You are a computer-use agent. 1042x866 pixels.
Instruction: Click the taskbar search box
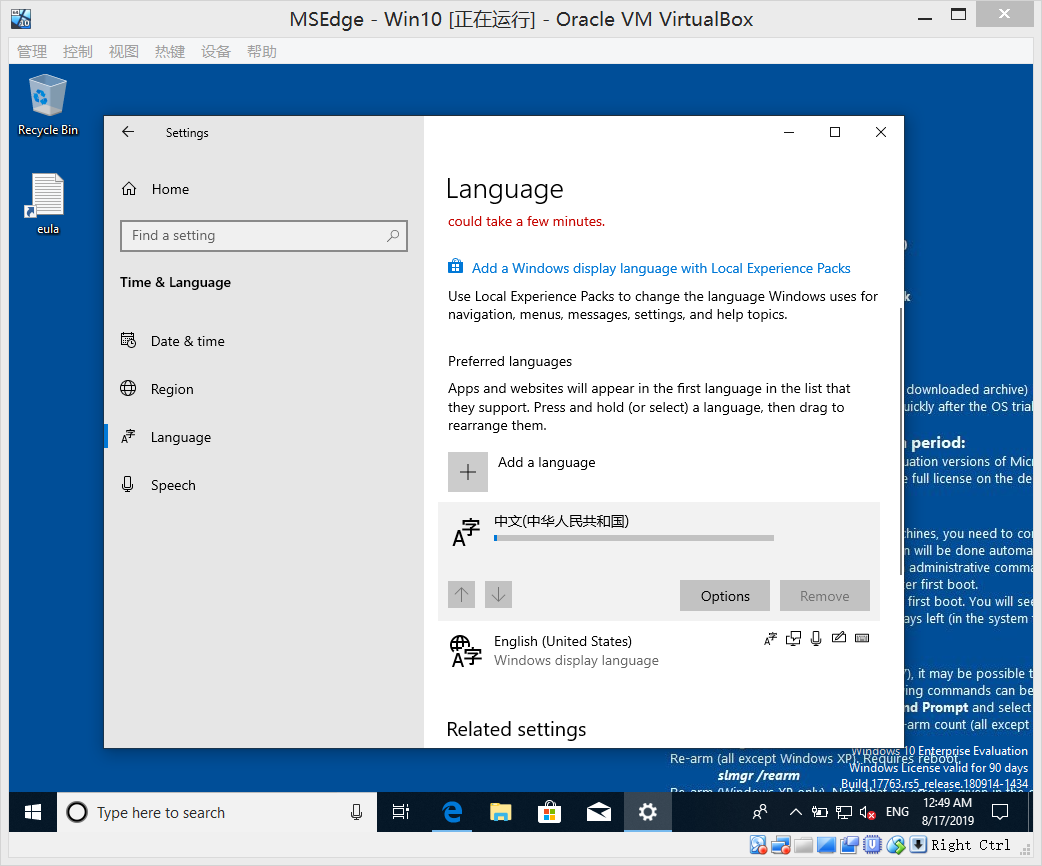click(x=217, y=812)
